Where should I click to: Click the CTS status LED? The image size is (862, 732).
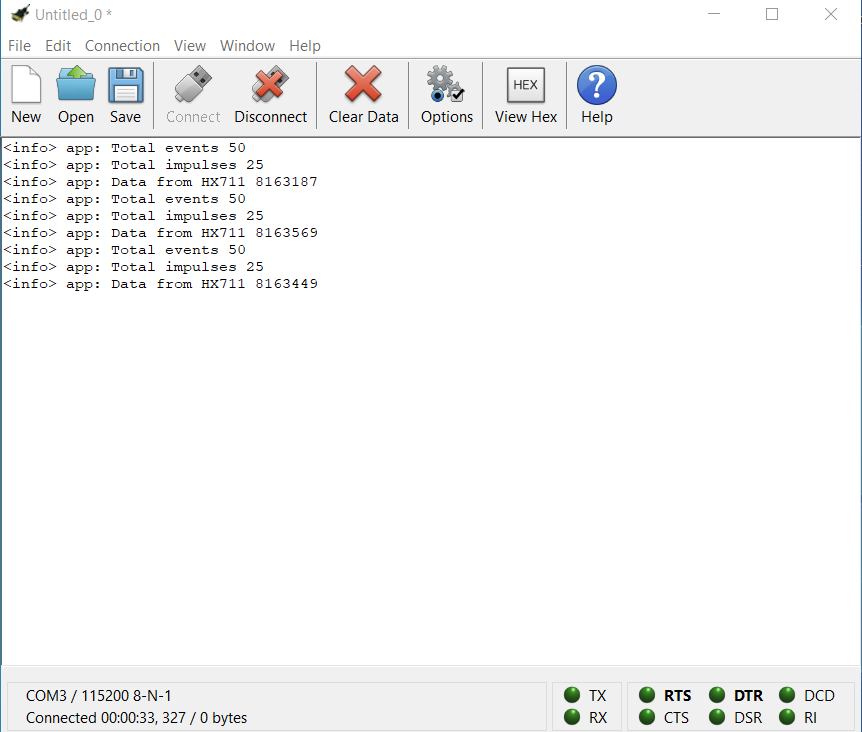[x=647, y=717]
